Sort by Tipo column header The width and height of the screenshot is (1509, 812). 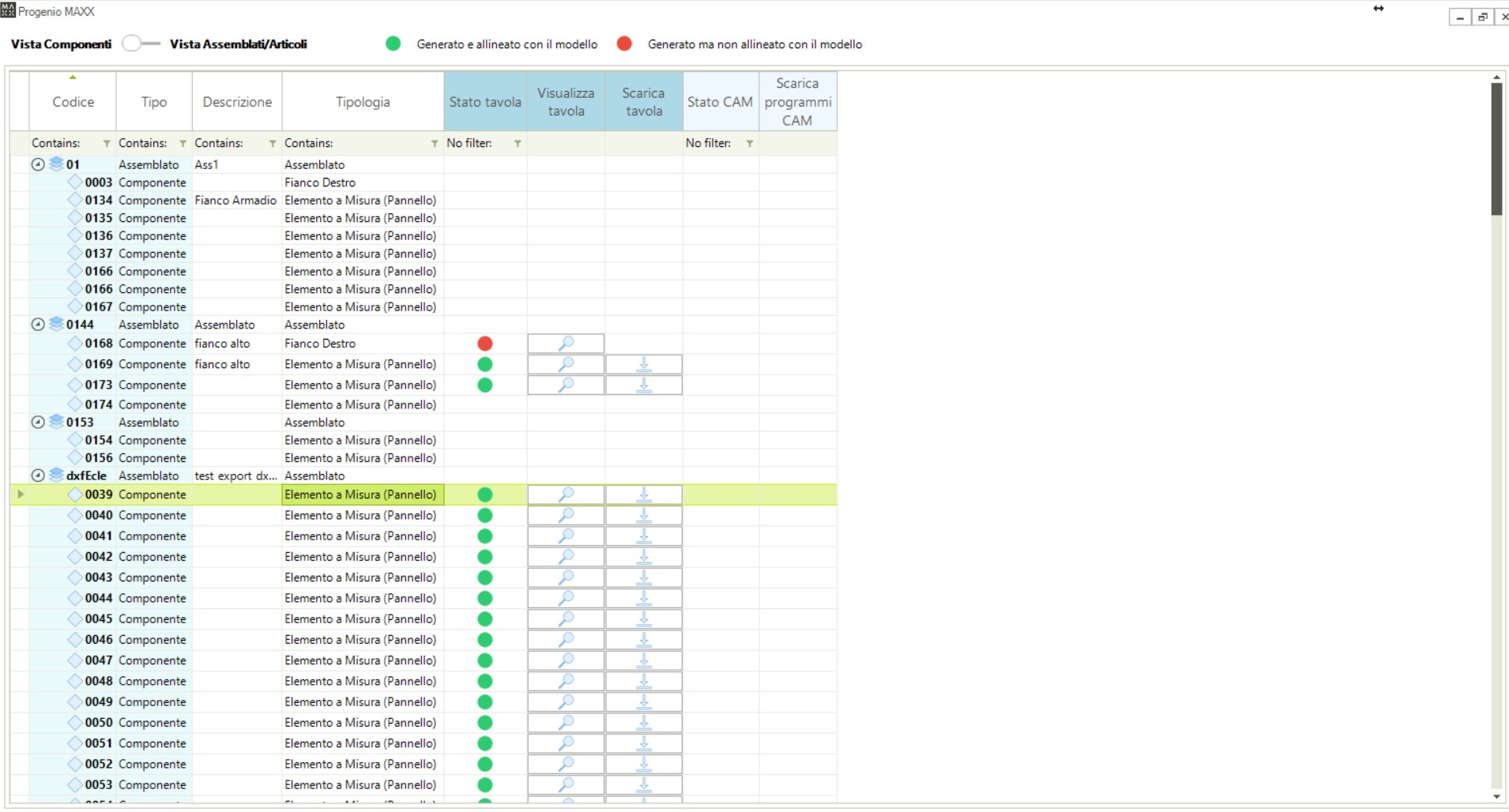pos(154,102)
